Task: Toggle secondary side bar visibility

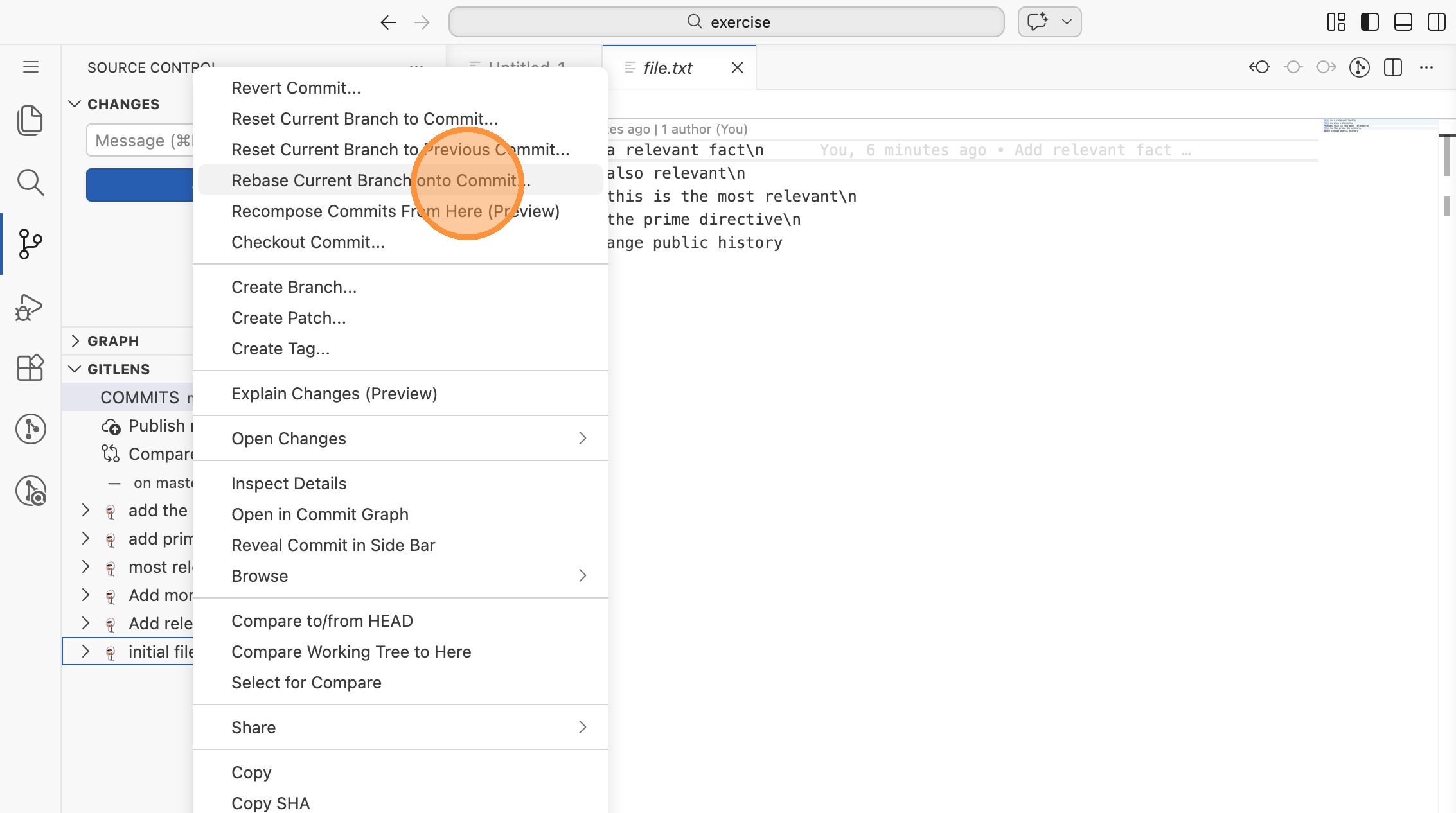Action: coord(1436,22)
